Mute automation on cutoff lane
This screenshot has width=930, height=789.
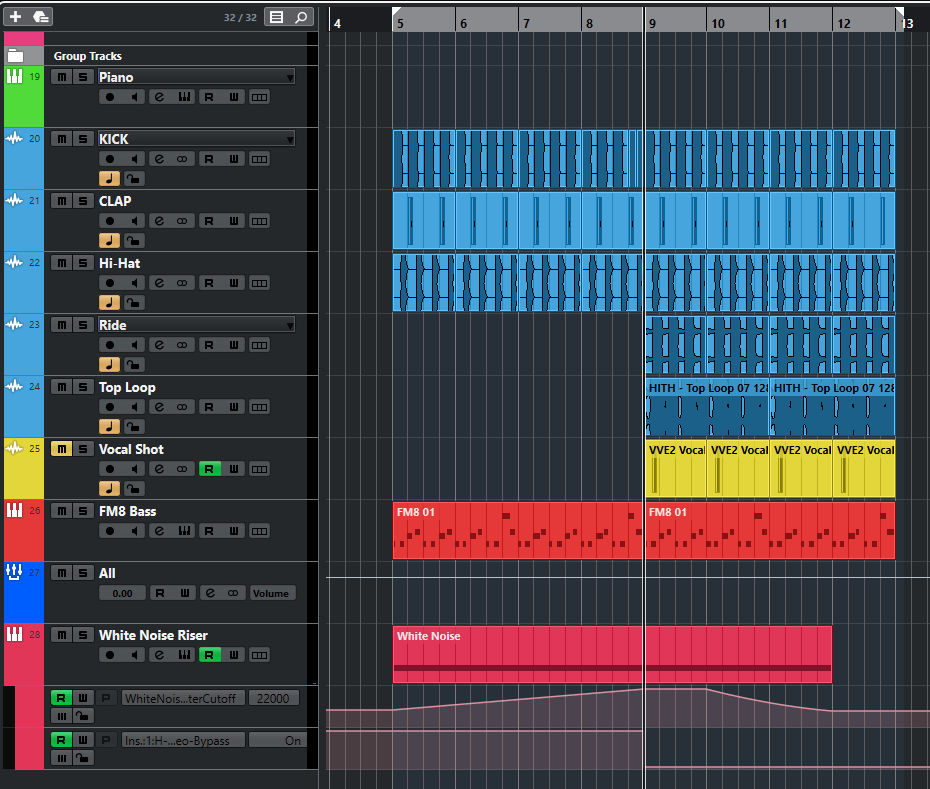tap(61, 716)
